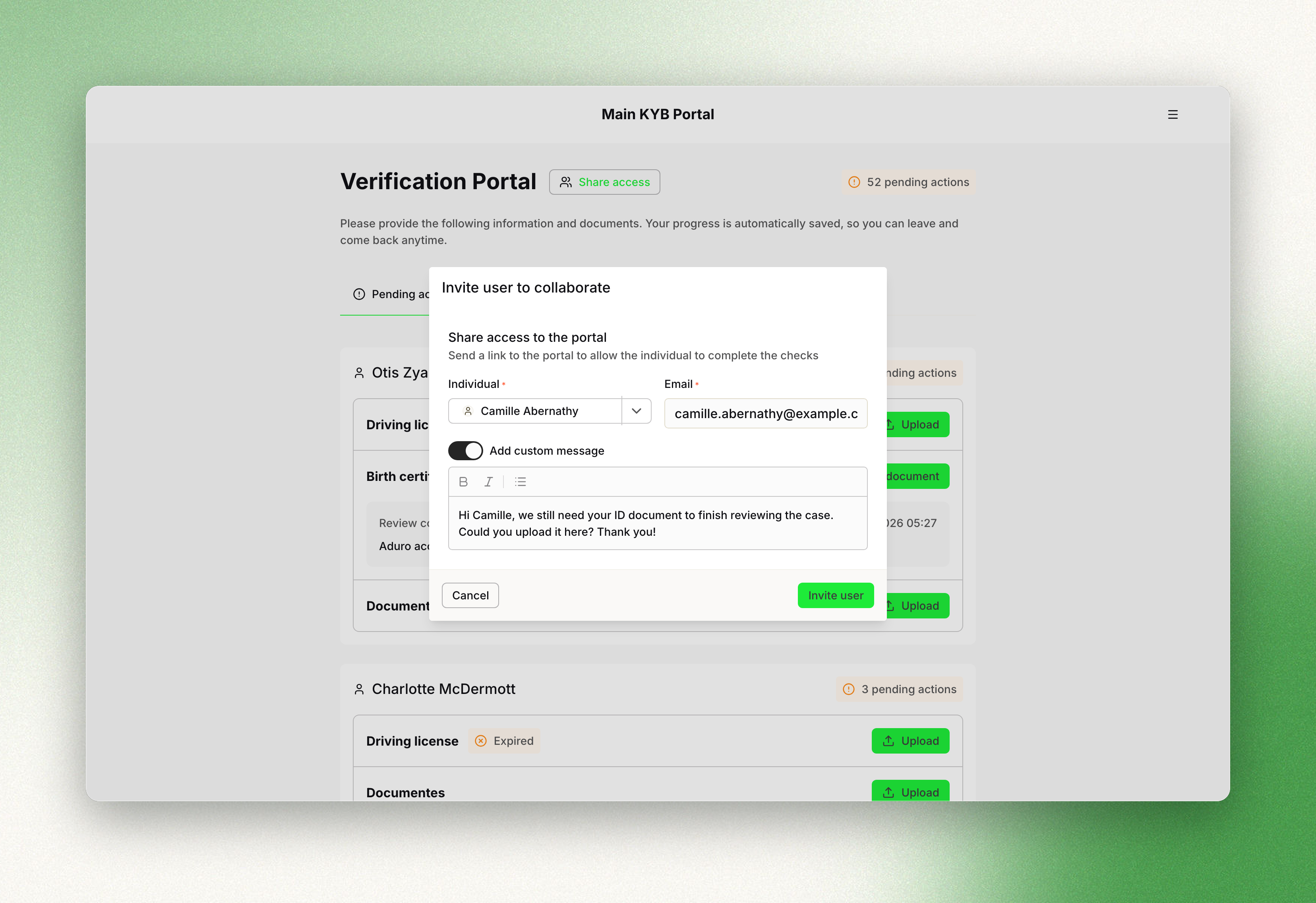Image resolution: width=1316 pixels, height=903 pixels.
Task: Insert bulleted list in message editor
Action: (x=521, y=482)
